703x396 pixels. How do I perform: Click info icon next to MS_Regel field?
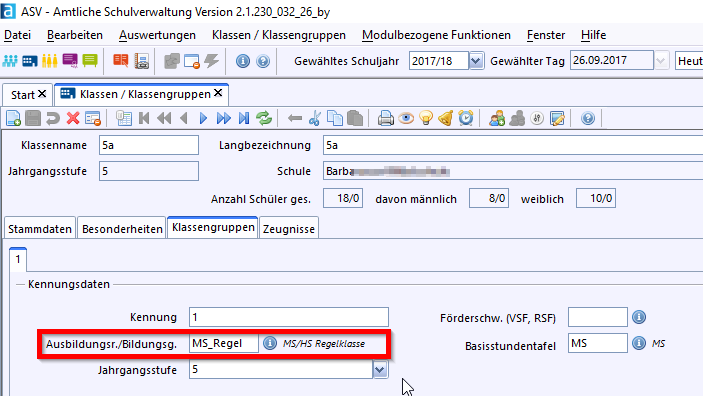(x=269, y=343)
